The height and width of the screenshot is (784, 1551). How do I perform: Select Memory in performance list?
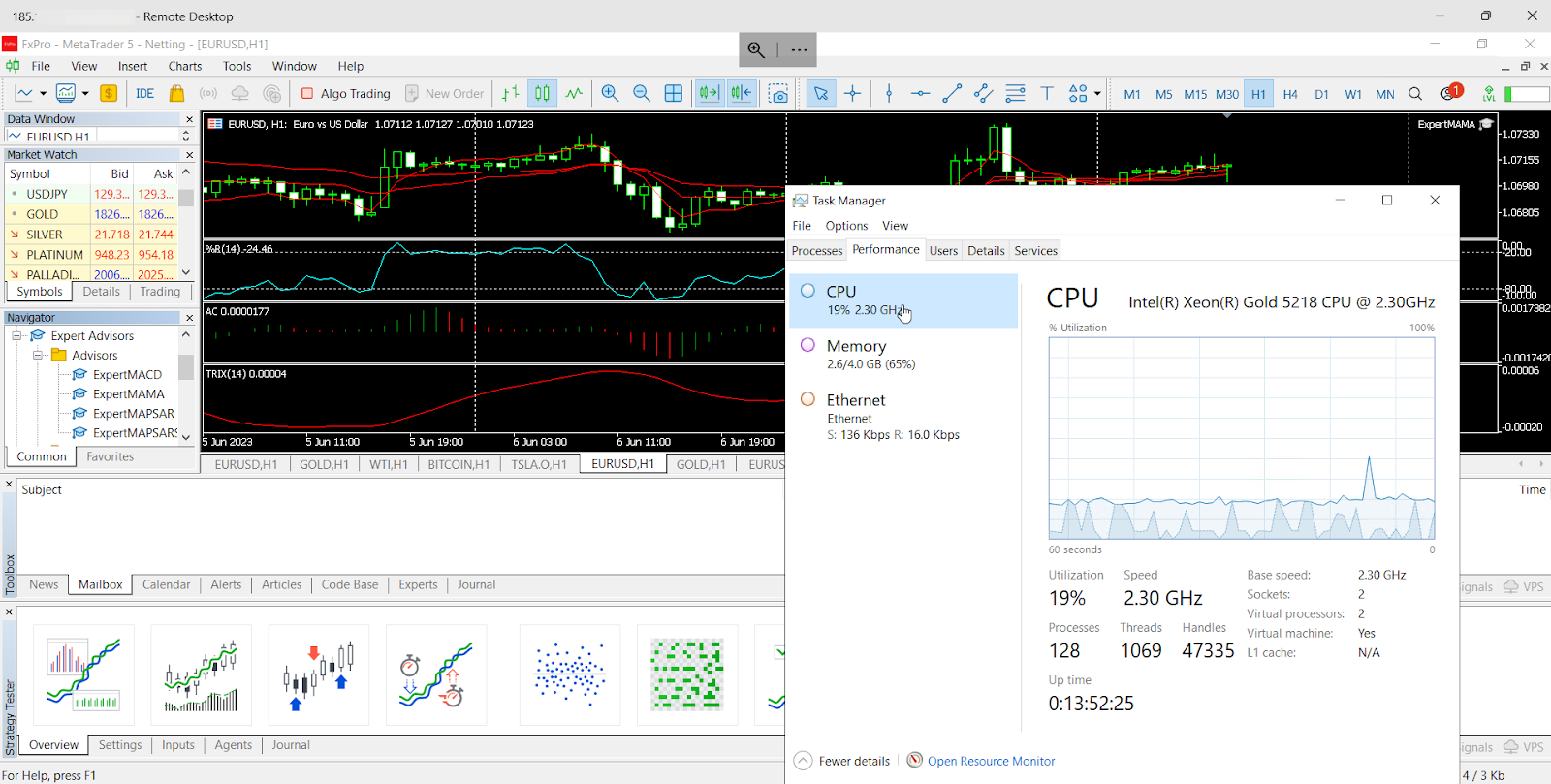(x=903, y=355)
